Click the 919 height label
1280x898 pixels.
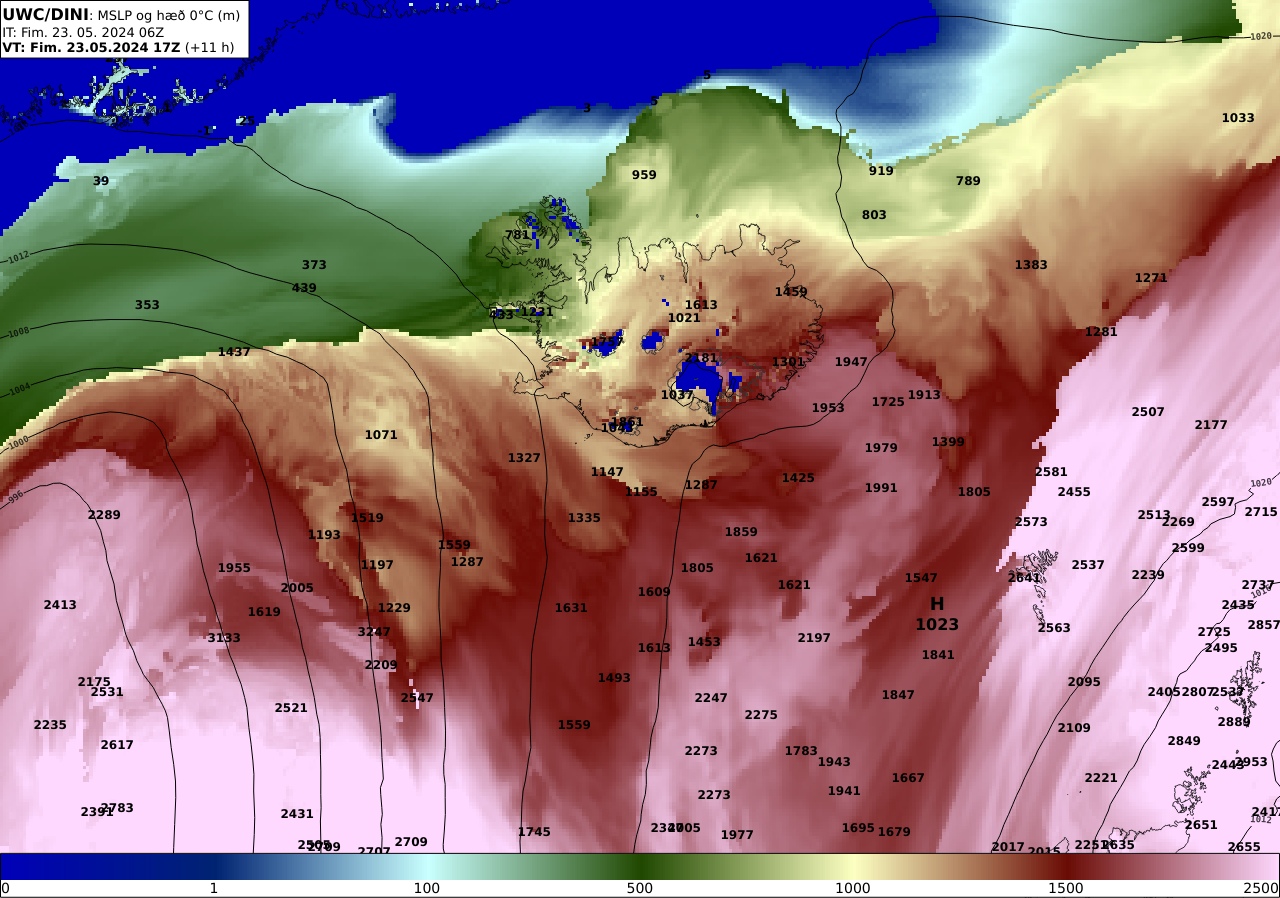(881, 171)
